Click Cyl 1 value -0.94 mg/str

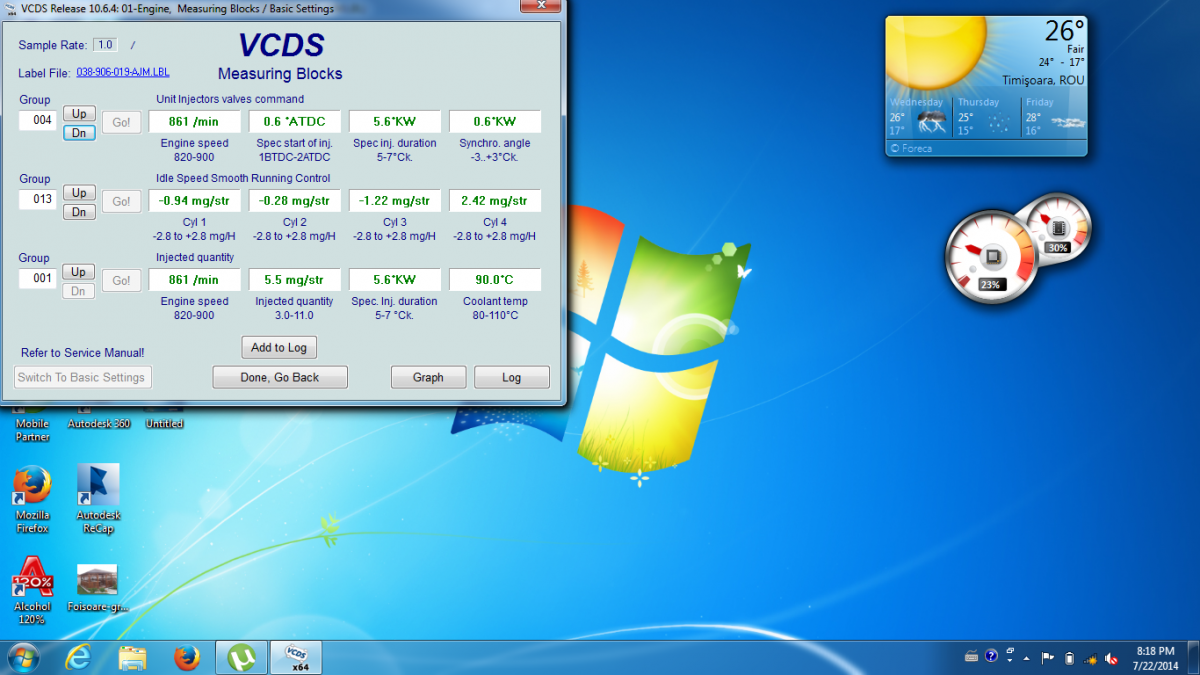[195, 201]
